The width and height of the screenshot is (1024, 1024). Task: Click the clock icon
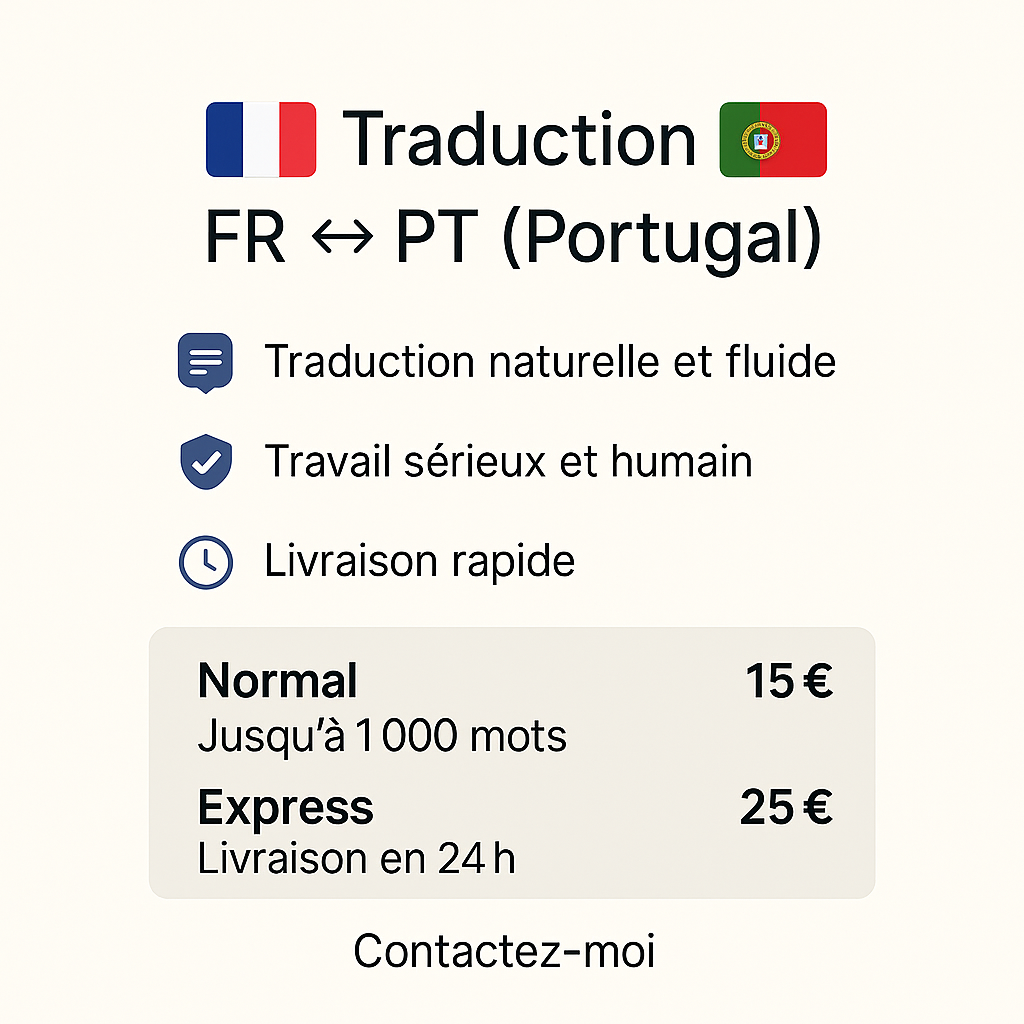[206, 562]
